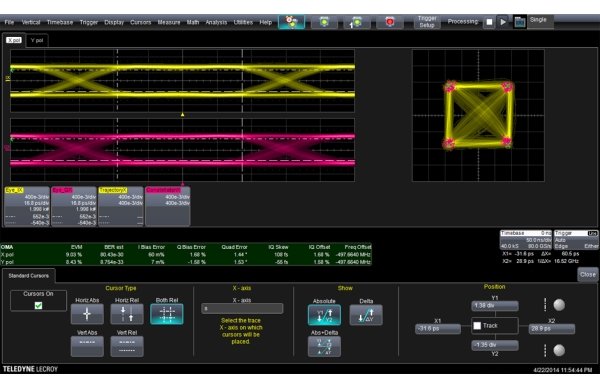This screenshot has height=390, width=600.
Task: Select Vert Rel cursor type
Action: click(x=127, y=346)
